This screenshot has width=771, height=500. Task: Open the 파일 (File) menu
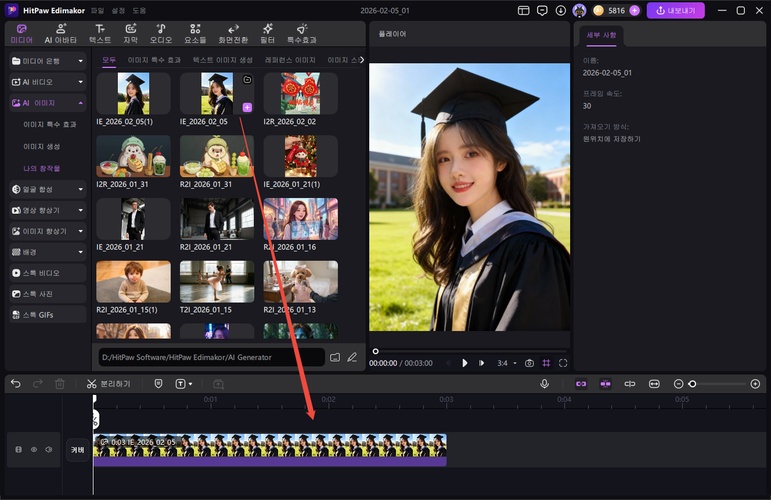tap(97, 10)
